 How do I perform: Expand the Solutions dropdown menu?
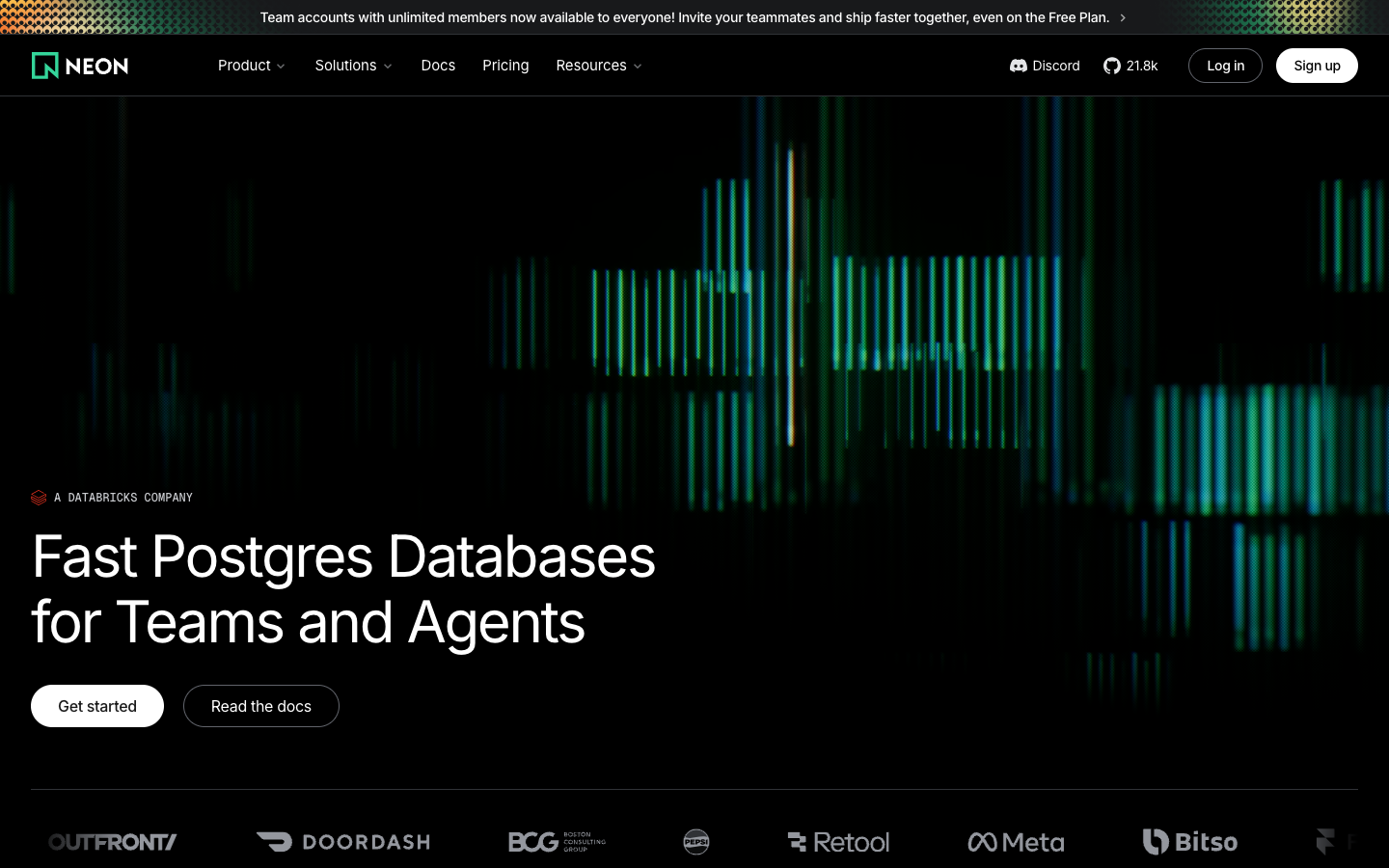[x=354, y=66]
